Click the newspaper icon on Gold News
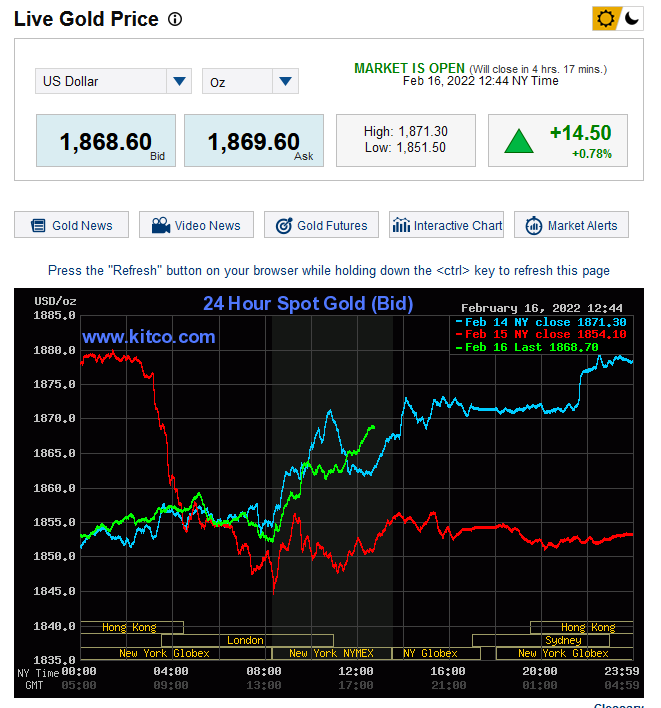Screen dimensions: 661x708 pyautogui.click(x=38, y=225)
